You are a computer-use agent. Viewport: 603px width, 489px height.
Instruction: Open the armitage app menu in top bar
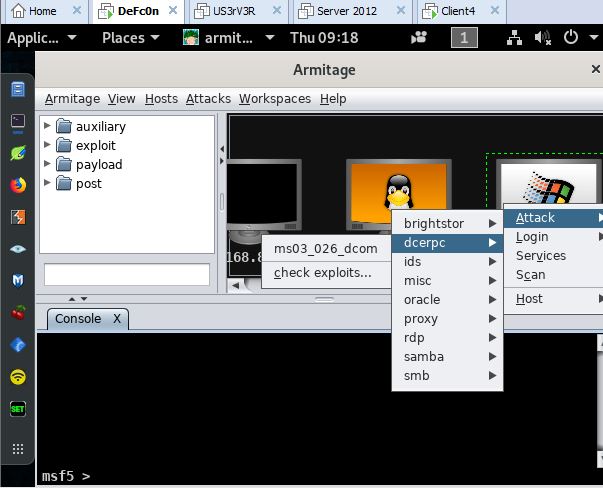tap(228, 38)
